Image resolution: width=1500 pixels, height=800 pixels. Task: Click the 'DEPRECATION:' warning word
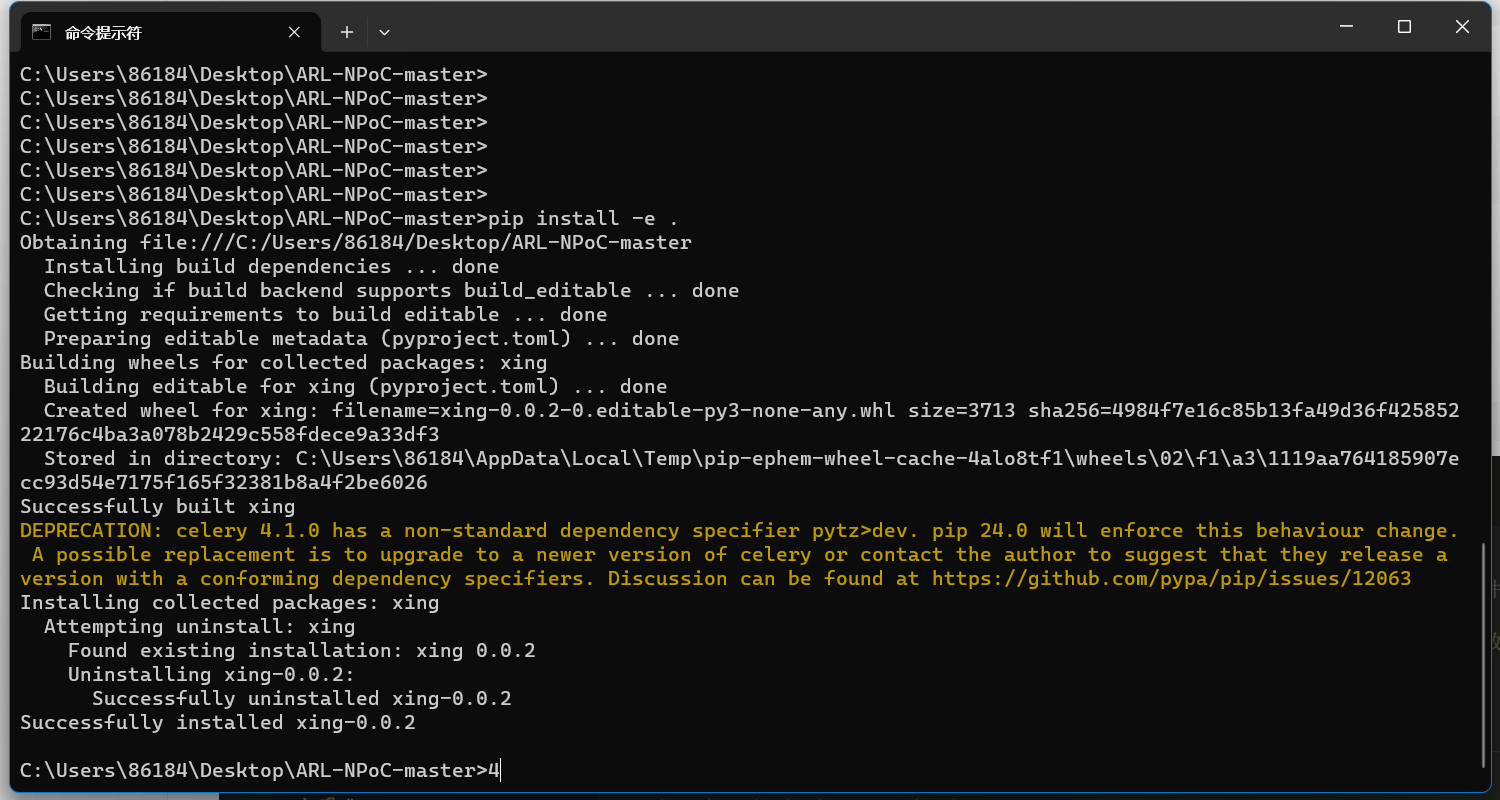92,531
